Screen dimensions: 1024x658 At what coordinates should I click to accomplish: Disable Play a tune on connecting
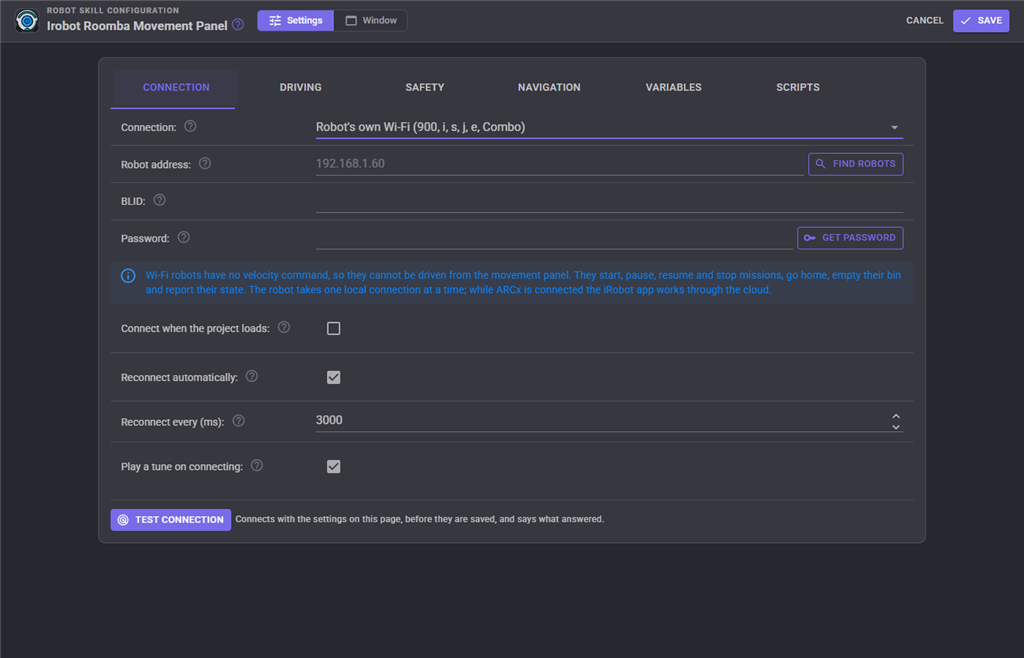click(x=334, y=467)
